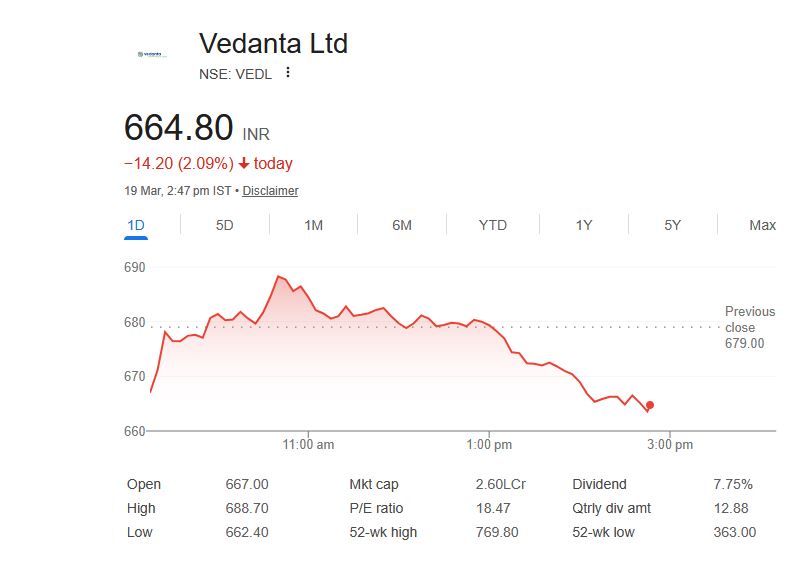
Task: Click the chart's peak near 688
Action: point(279,276)
